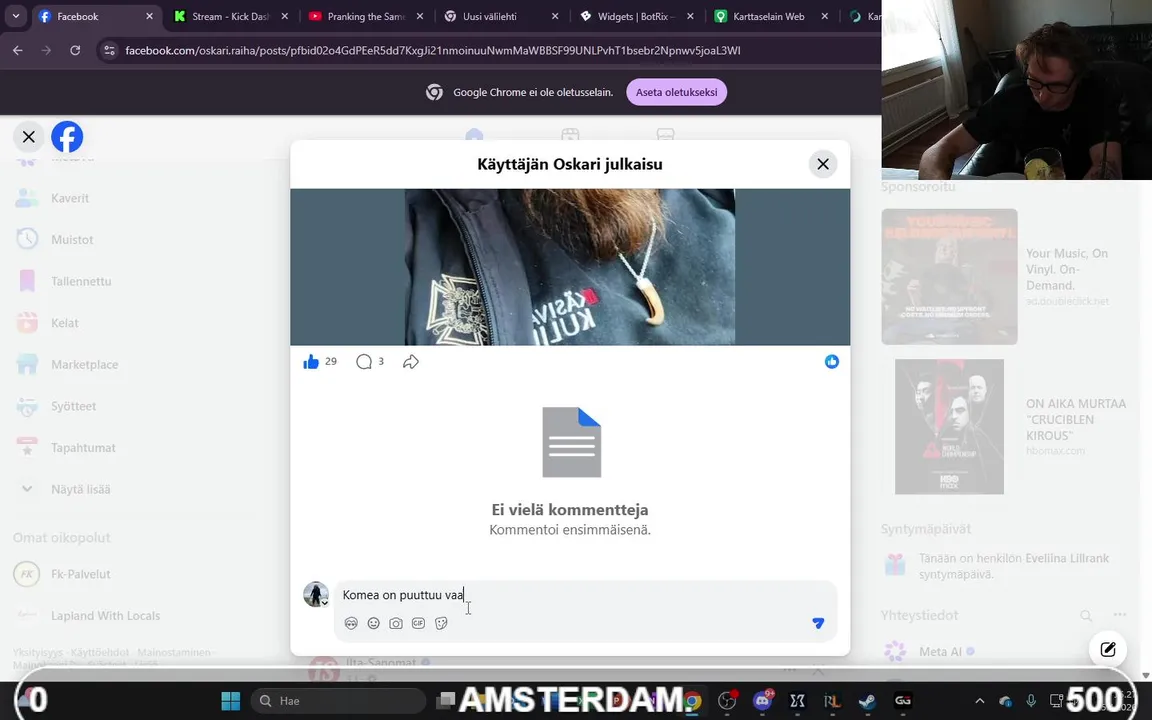Click the X button beside Facebook logo
This screenshot has width=1152, height=720.
tap(29, 137)
